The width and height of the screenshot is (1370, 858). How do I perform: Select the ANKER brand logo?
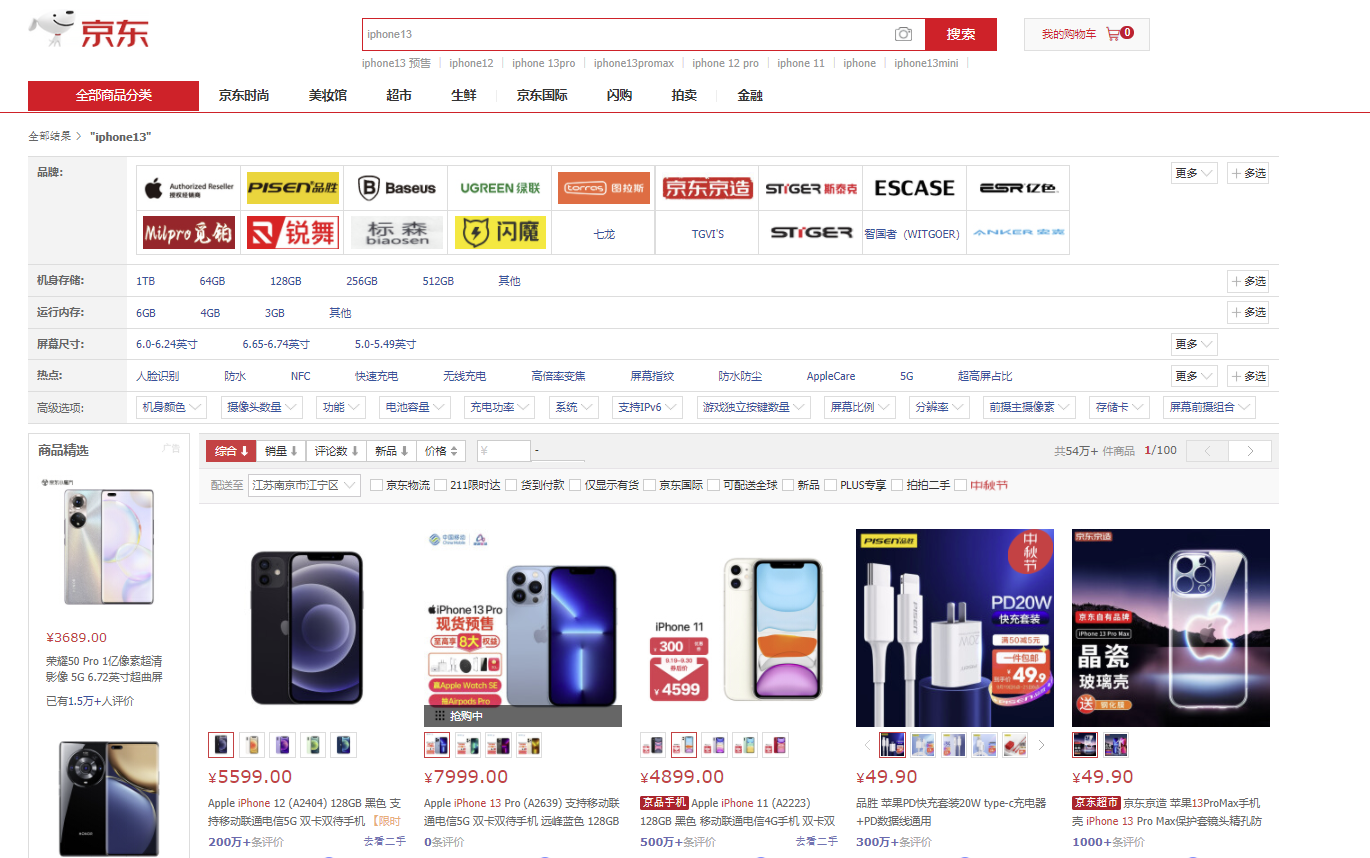tap(1018, 232)
